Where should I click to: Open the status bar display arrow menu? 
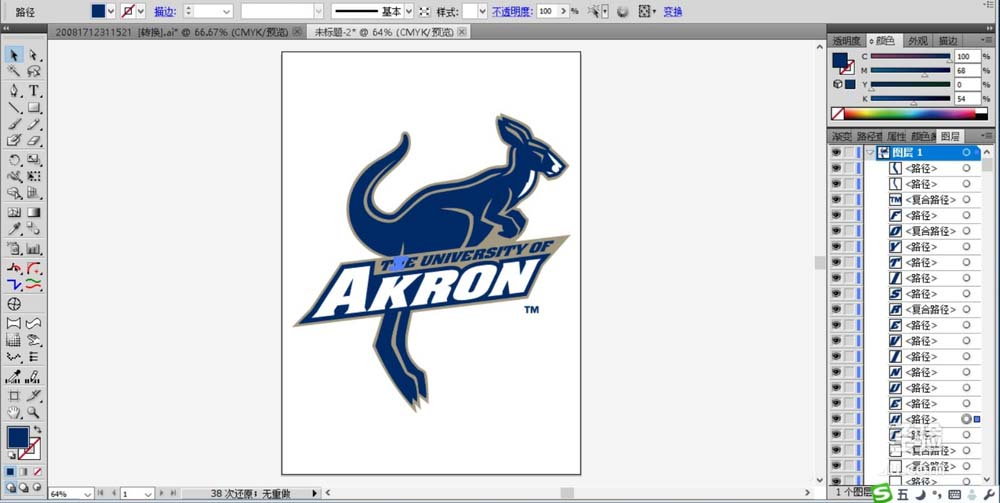(x=314, y=493)
